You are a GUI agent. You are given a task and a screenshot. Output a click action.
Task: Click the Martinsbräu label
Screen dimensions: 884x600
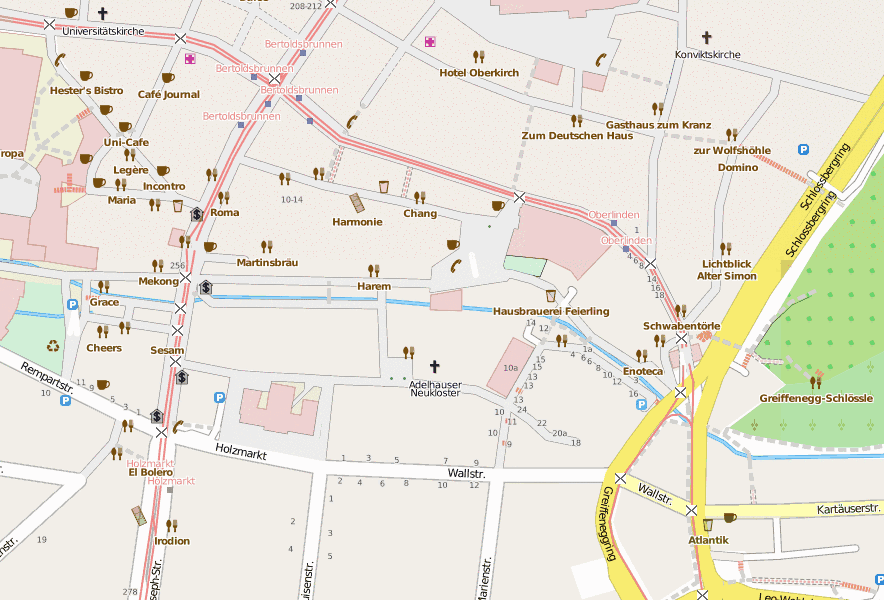(267, 262)
